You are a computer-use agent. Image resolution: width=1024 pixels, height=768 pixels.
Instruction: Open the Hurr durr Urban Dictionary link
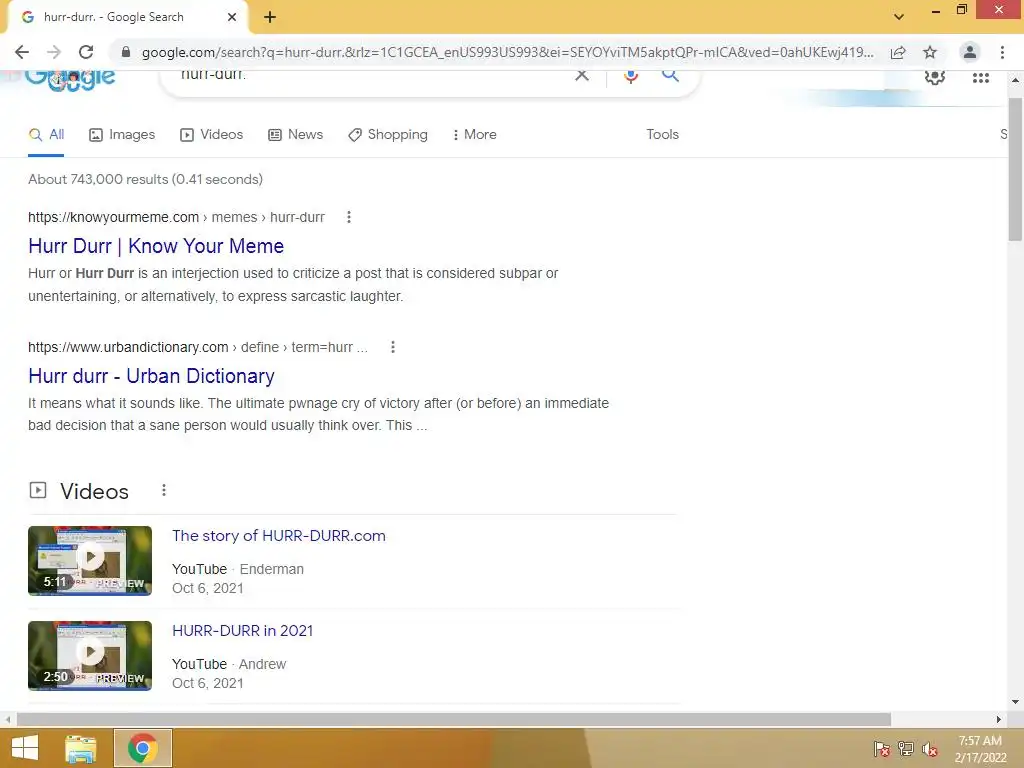[152, 376]
